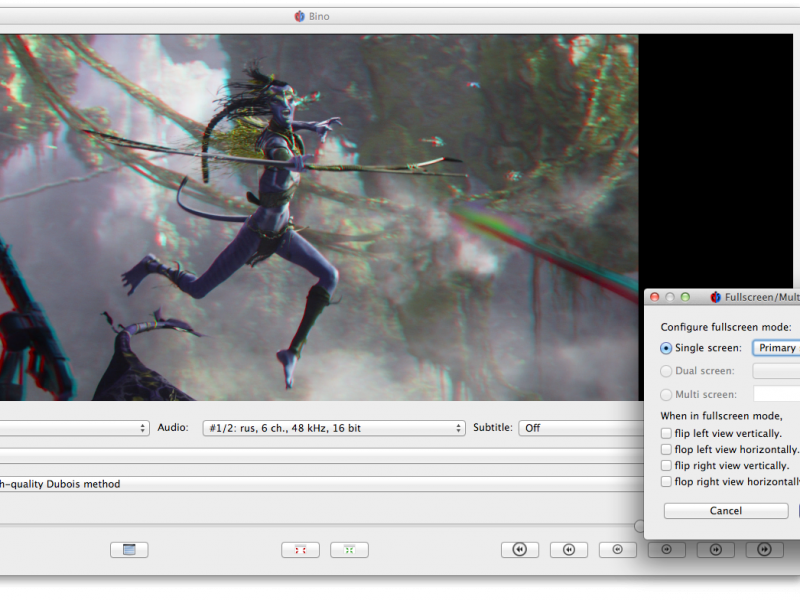The width and height of the screenshot is (800, 600).
Task: Select the Single screen radio button
Action: click(x=666, y=348)
